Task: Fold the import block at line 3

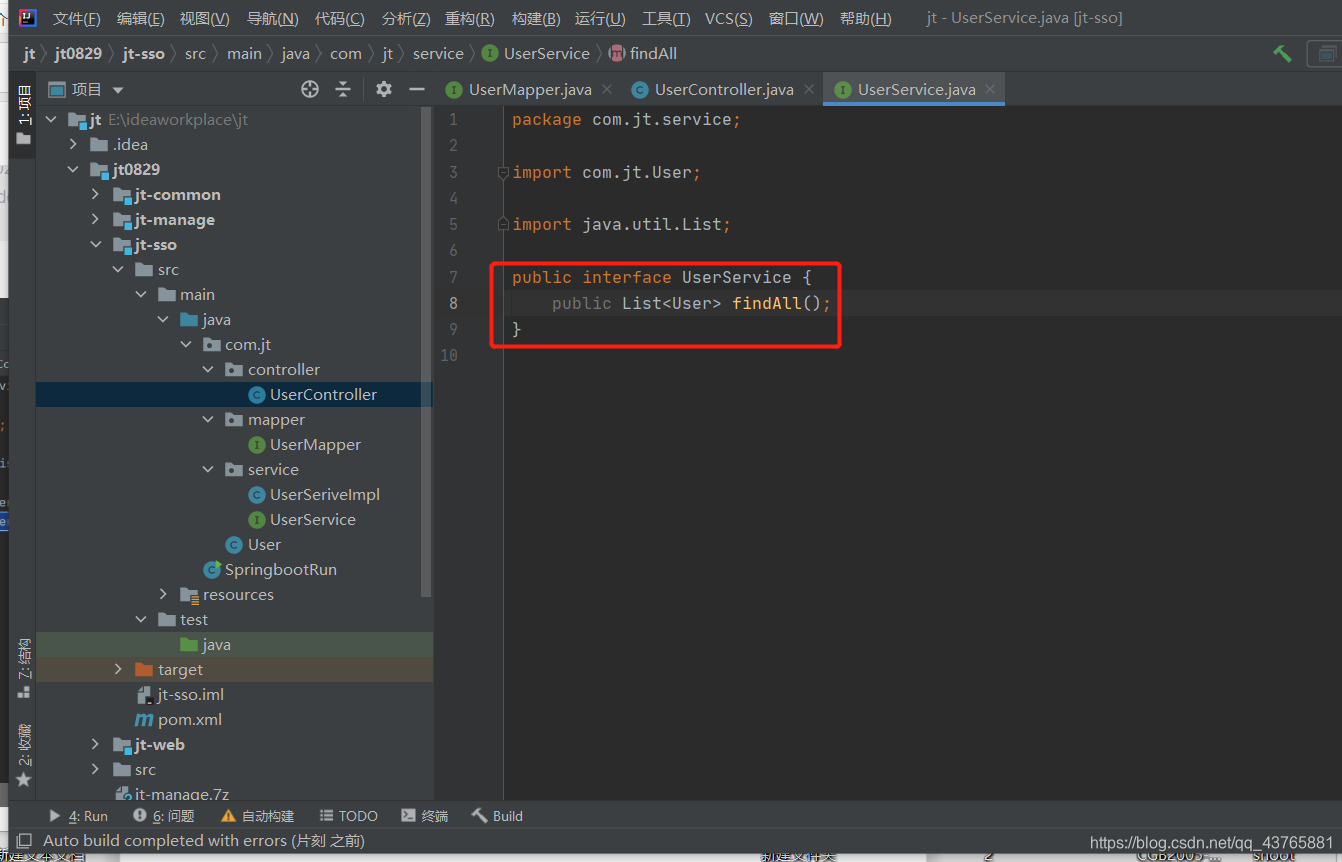Action: point(504,172)
